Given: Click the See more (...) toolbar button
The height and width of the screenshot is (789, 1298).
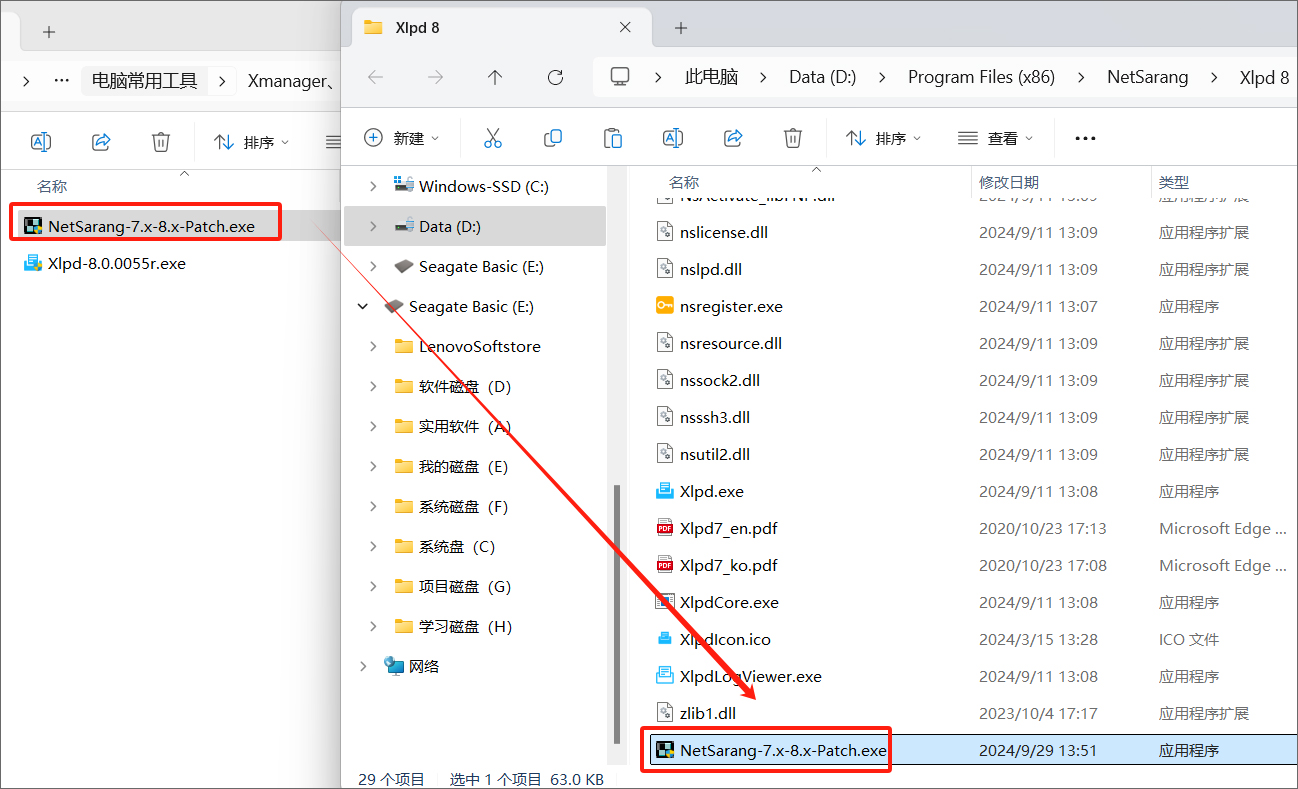Looking at the screenshot, I should click(x=1085, y=138).
